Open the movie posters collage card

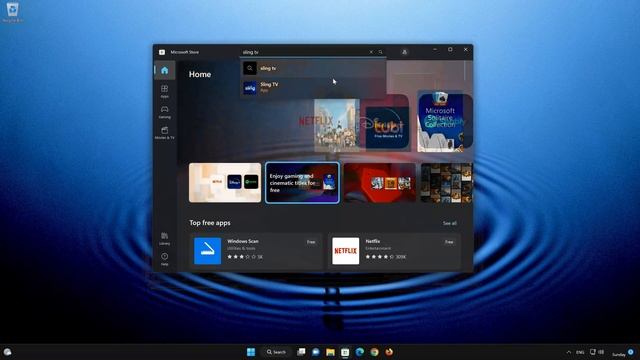coord(447,182)
